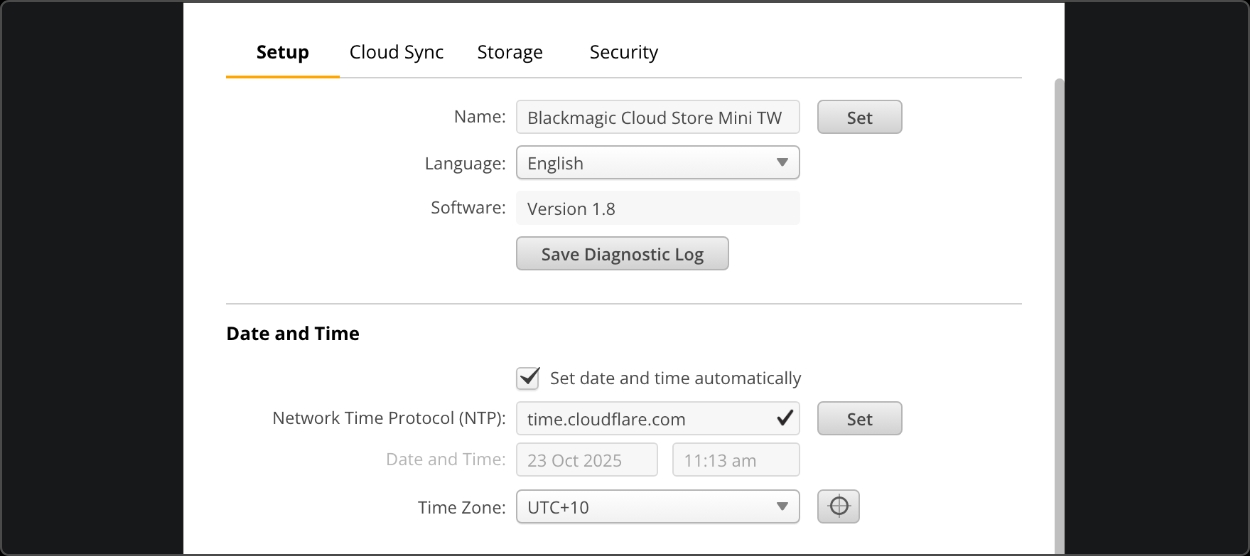Switch to the Setup tab
The width and height of the screenshot is (1250, 556).
[282, 52]
